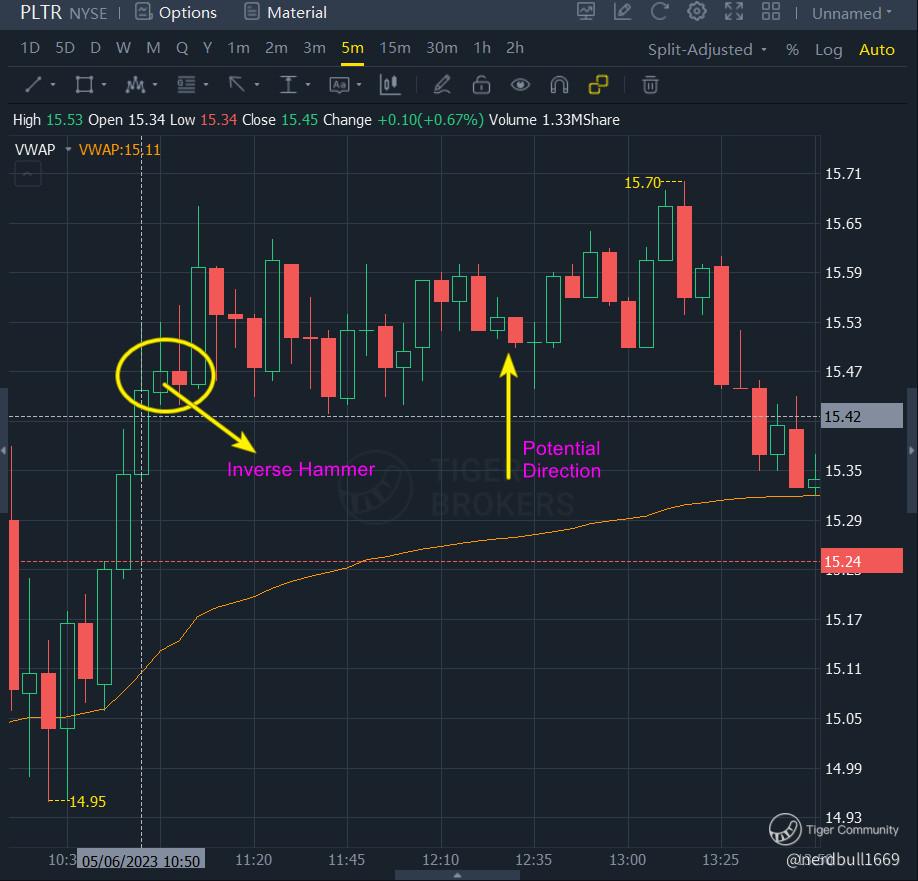Select the 15m interval
The image size is (918, 881).
395,48
